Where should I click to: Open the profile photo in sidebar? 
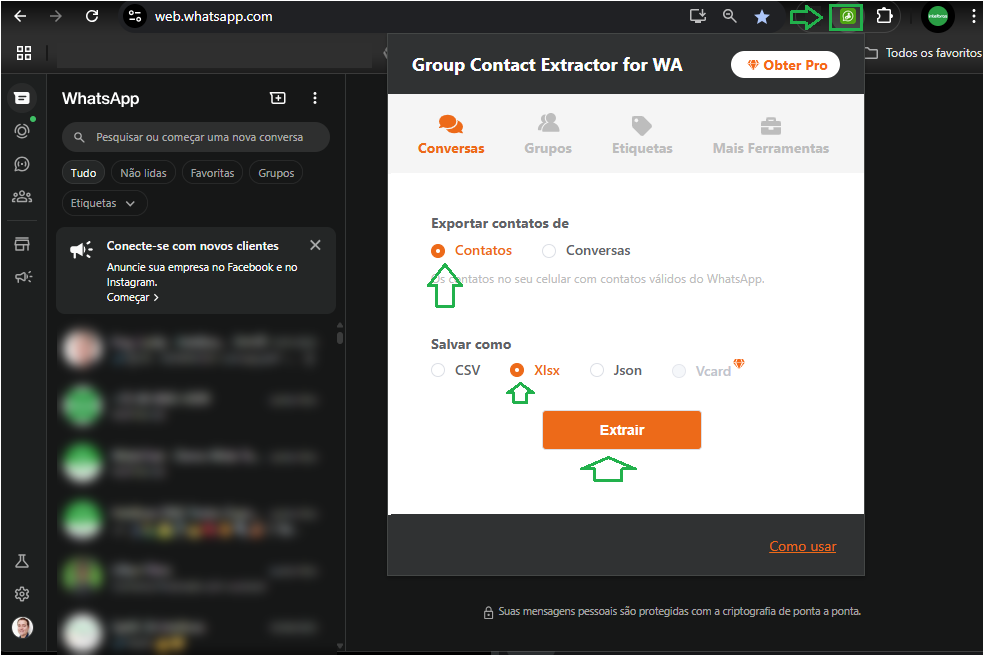coord(22,627)
